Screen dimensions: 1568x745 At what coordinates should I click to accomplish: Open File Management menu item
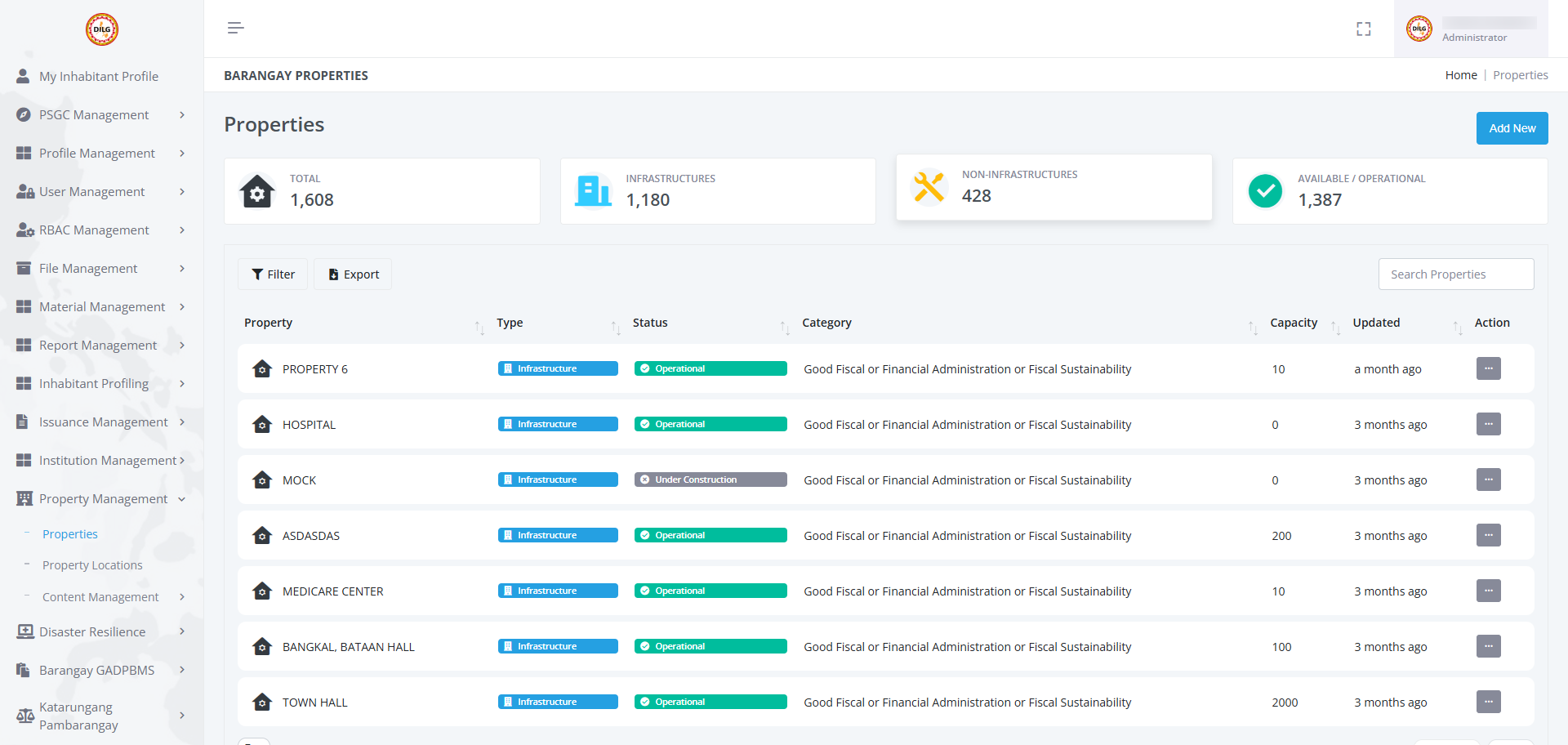[x=88, y=268]
